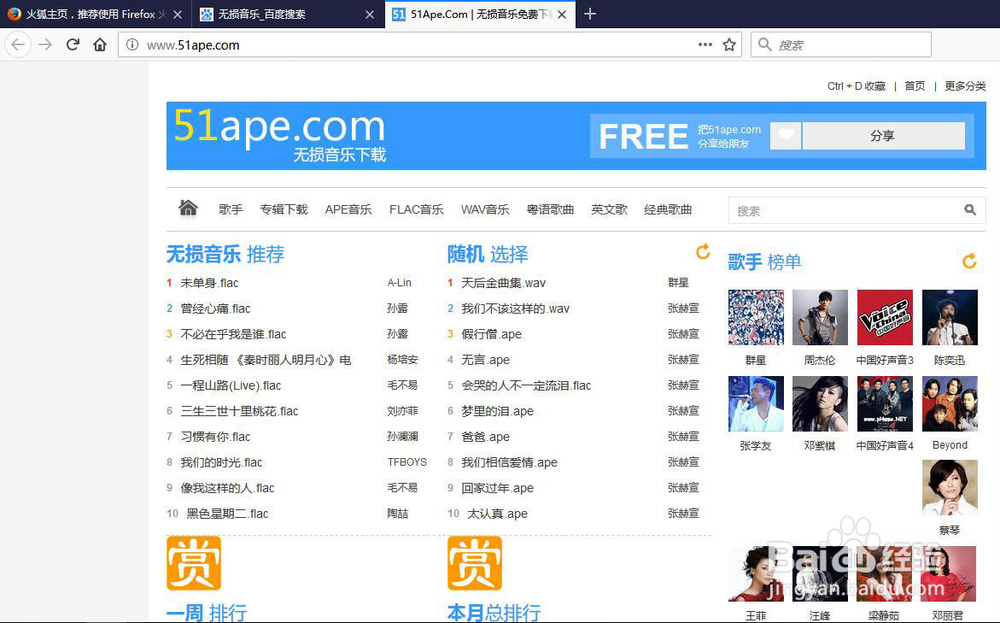The image size is (1000, 623).
Task: Bookmark this page with the star icon
Action: (x=729, y=45)
